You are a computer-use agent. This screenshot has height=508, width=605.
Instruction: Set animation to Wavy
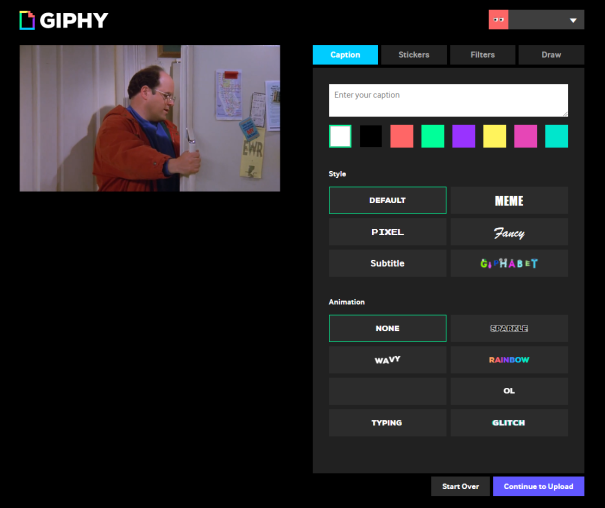[x=388, y=360]
